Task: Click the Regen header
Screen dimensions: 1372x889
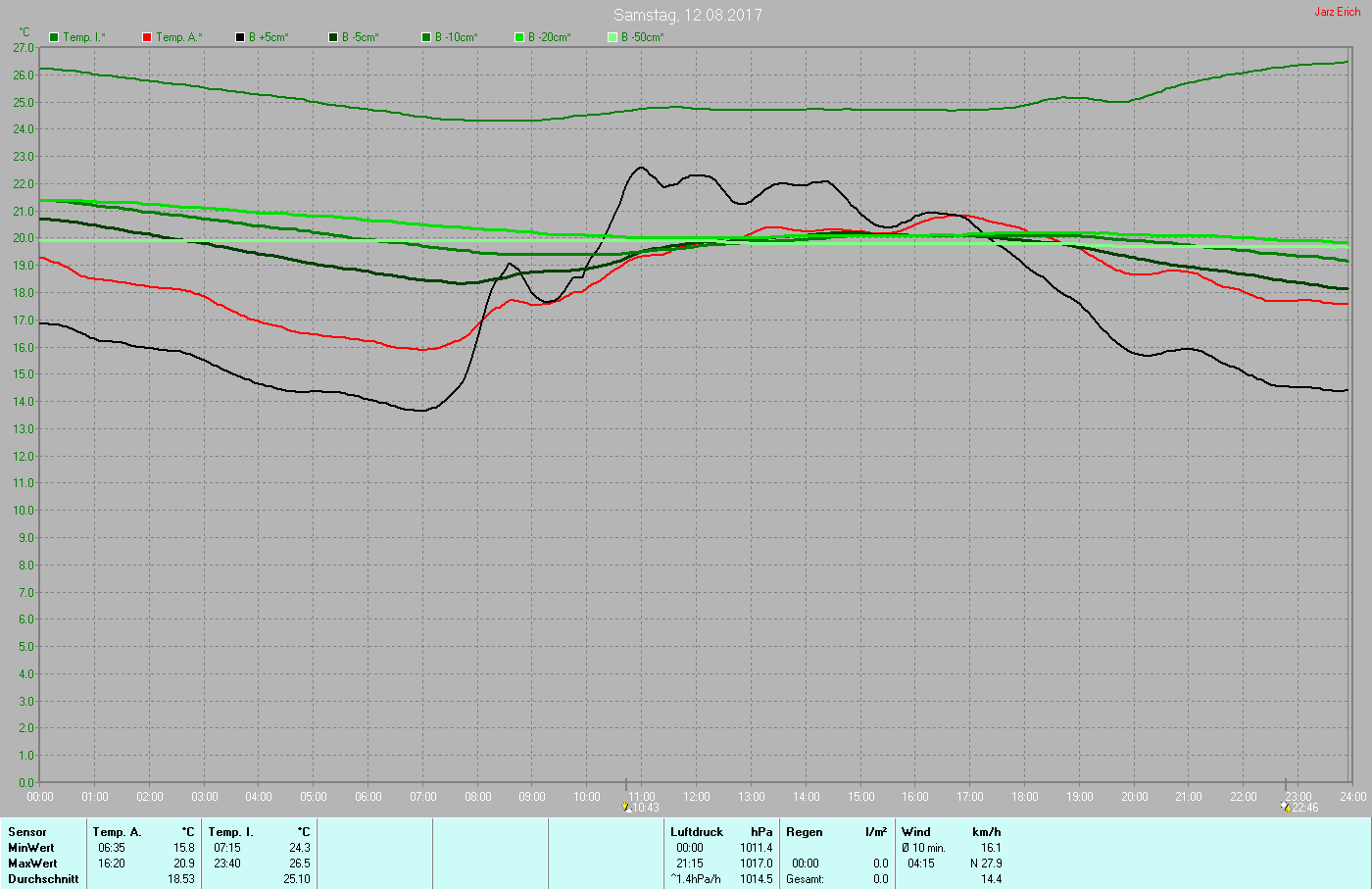Action: pyautogui.click(x=805, y=832)
